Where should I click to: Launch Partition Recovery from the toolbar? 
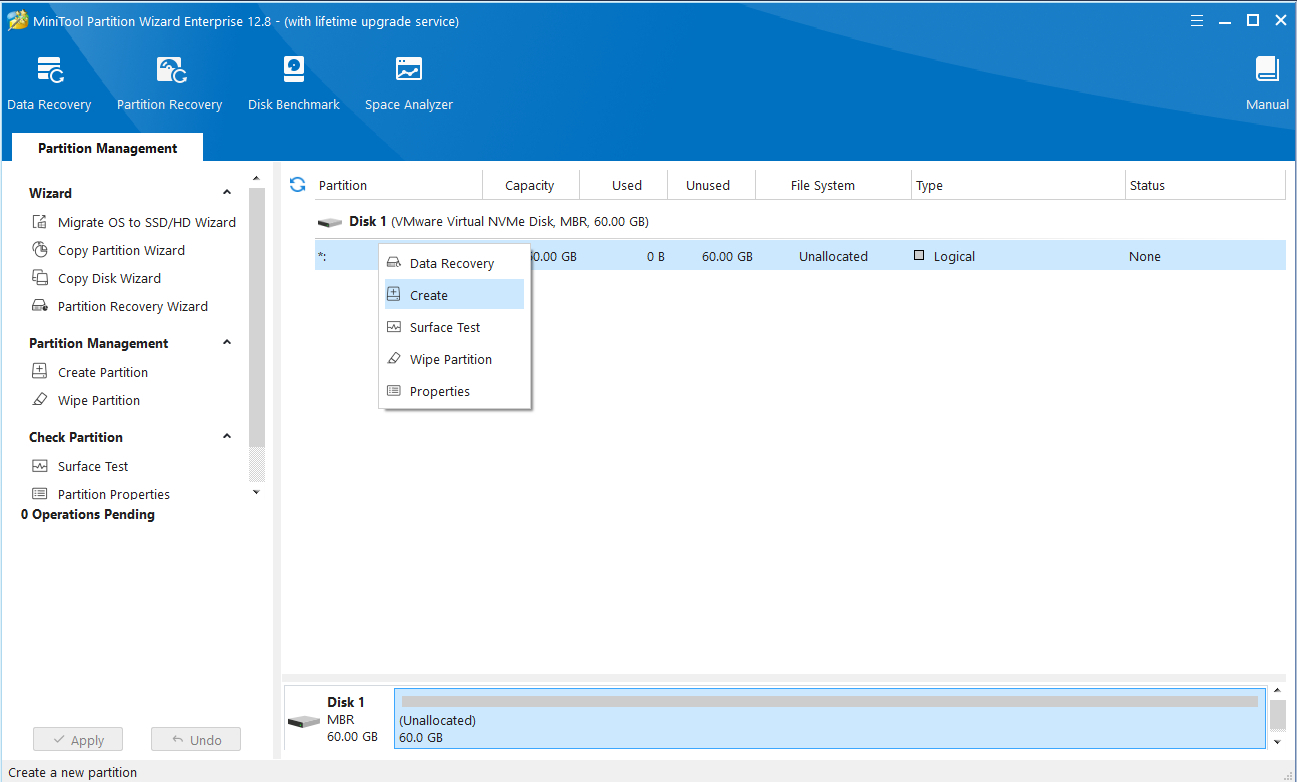point(169,82)
